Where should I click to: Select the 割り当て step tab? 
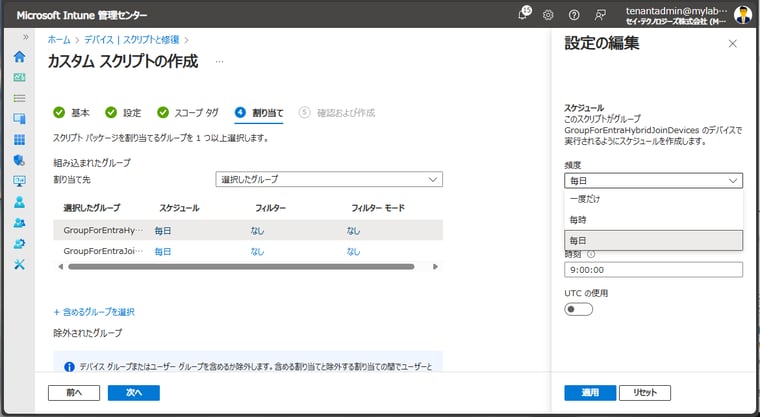point(259,113)
